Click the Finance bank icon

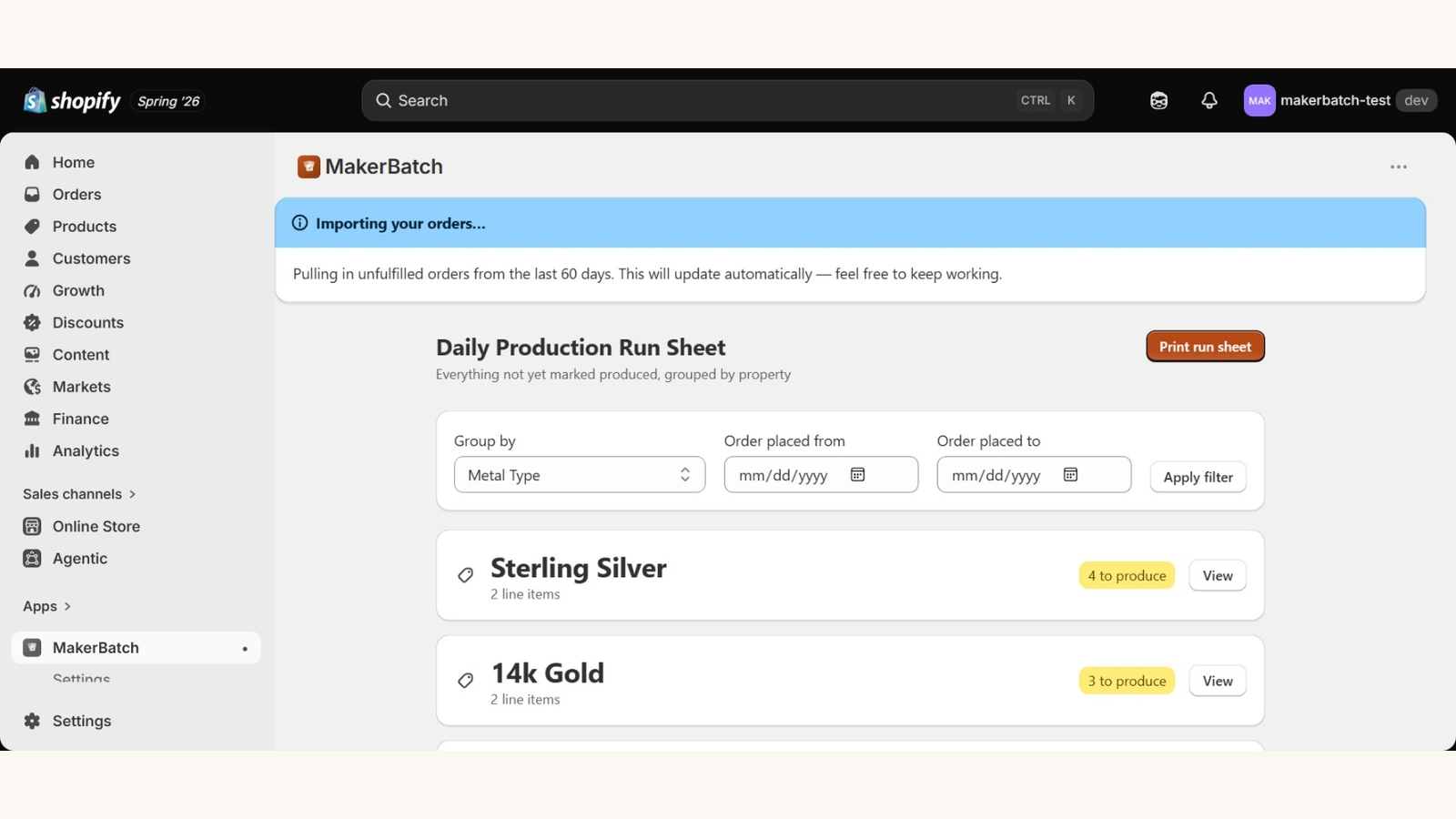pos(32,419)
